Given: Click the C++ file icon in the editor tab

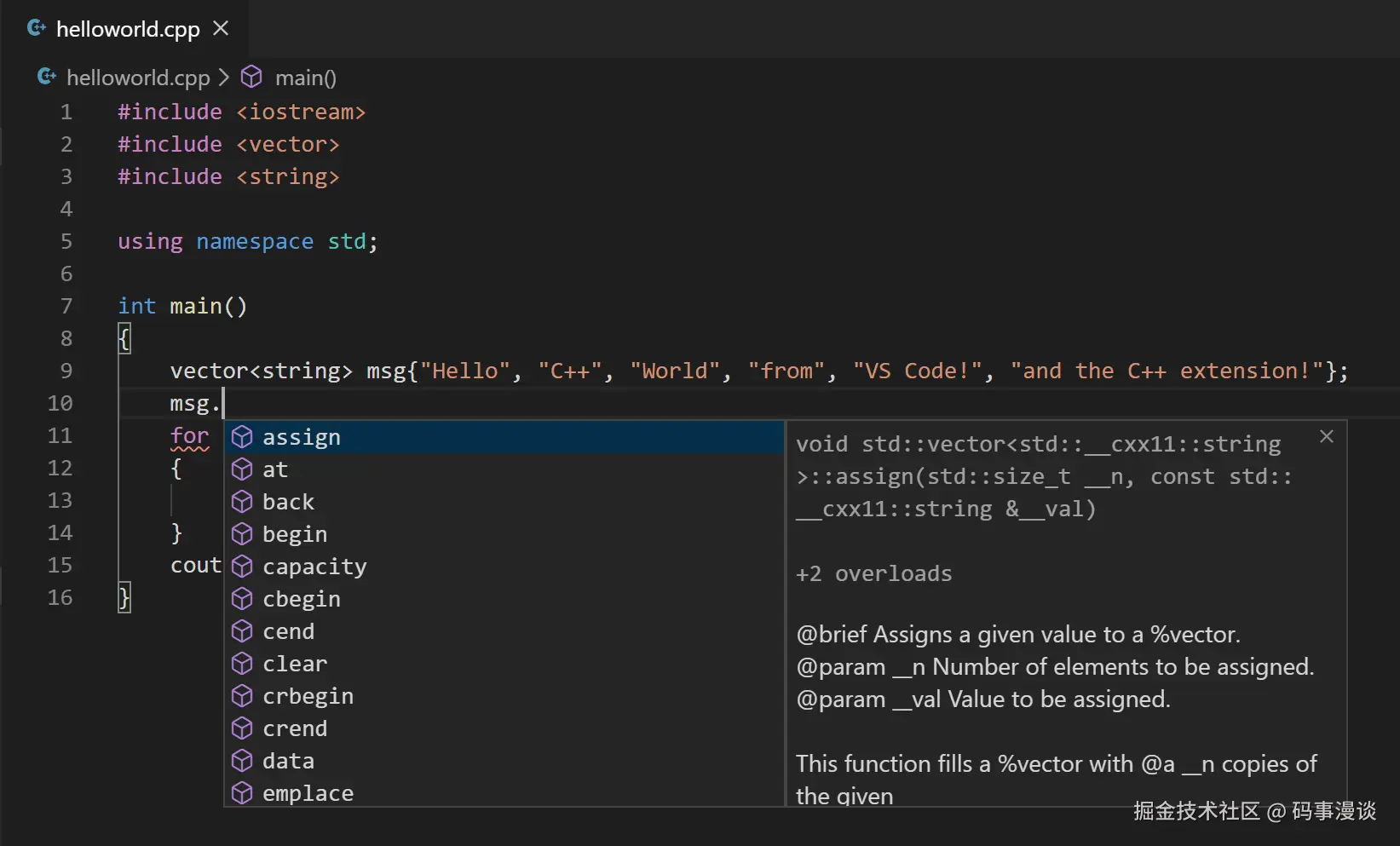Looking at the screenshot, I should (x=36, y=28).
